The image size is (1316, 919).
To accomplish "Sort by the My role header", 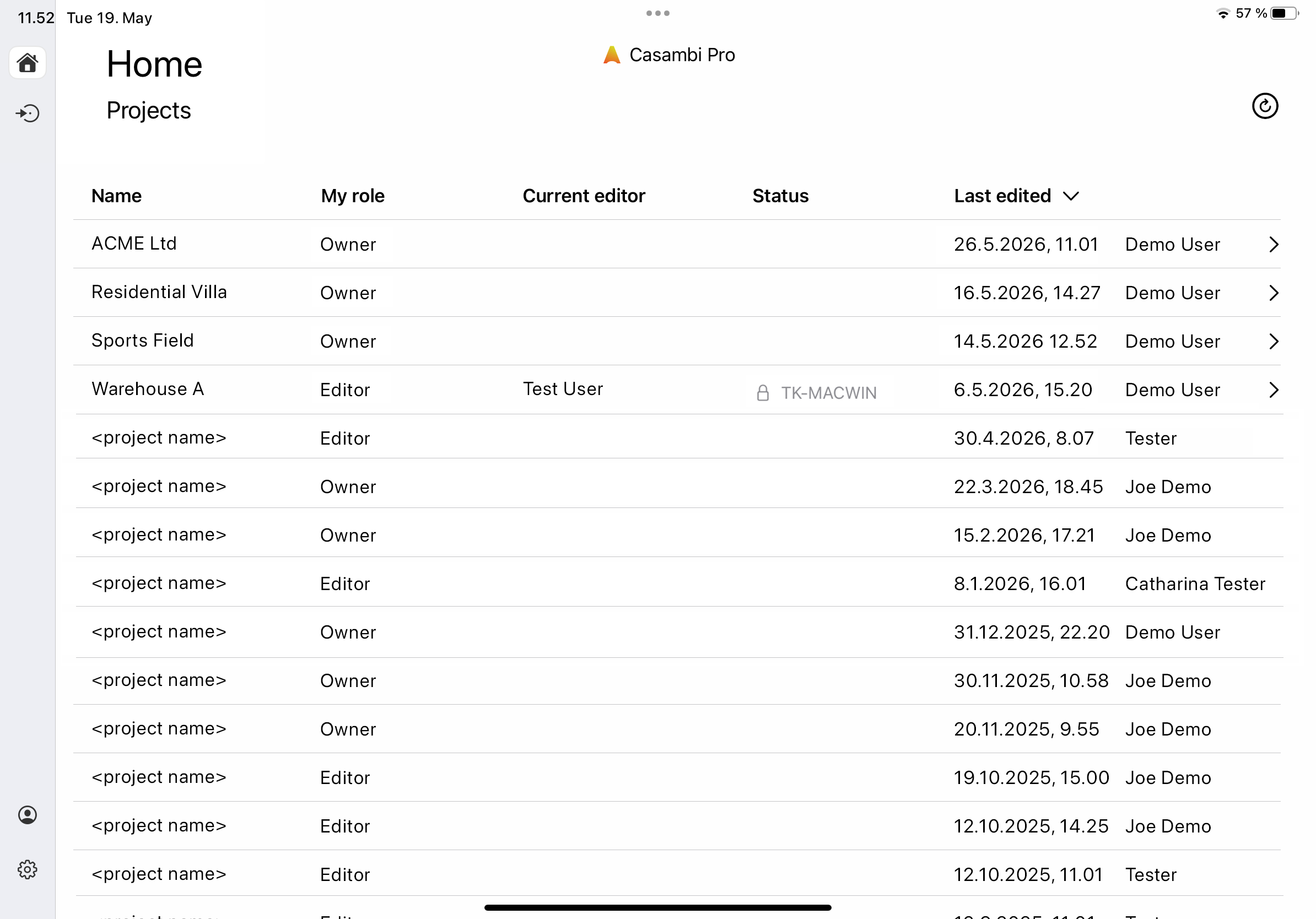I will click(x=353, y=196).
